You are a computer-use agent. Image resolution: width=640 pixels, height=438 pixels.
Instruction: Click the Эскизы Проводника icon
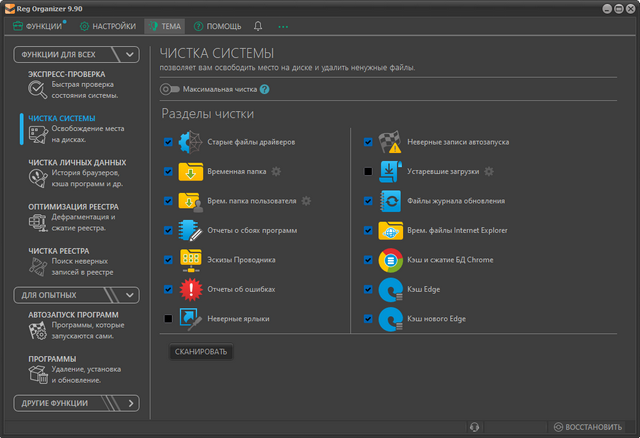(x=190, y=260)
